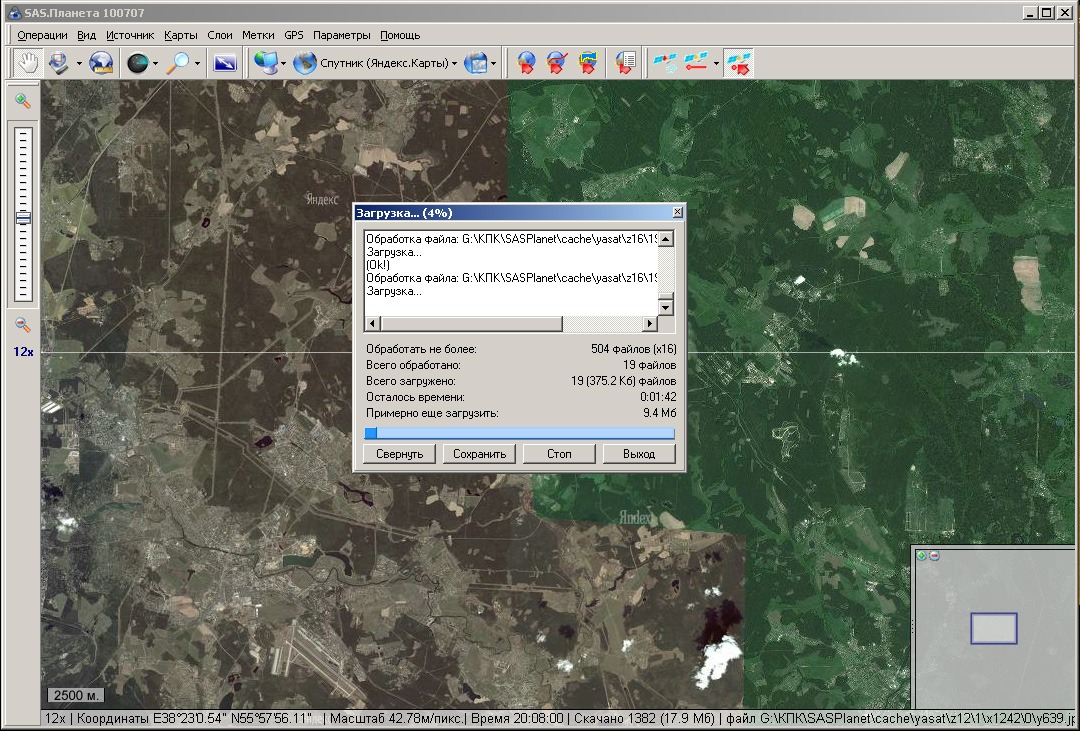Click the download progress bar
Screen dimensions: 1080x731
tap(519, 433)
